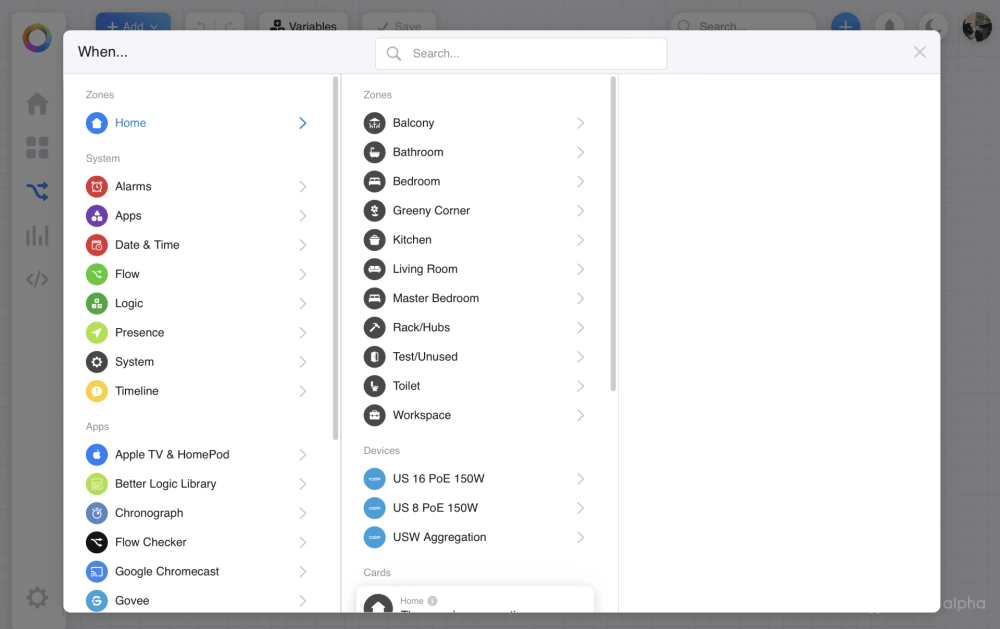Select the Workspace zone entry
This screenshot has width=1000, height=629.
tap(421, 415)
